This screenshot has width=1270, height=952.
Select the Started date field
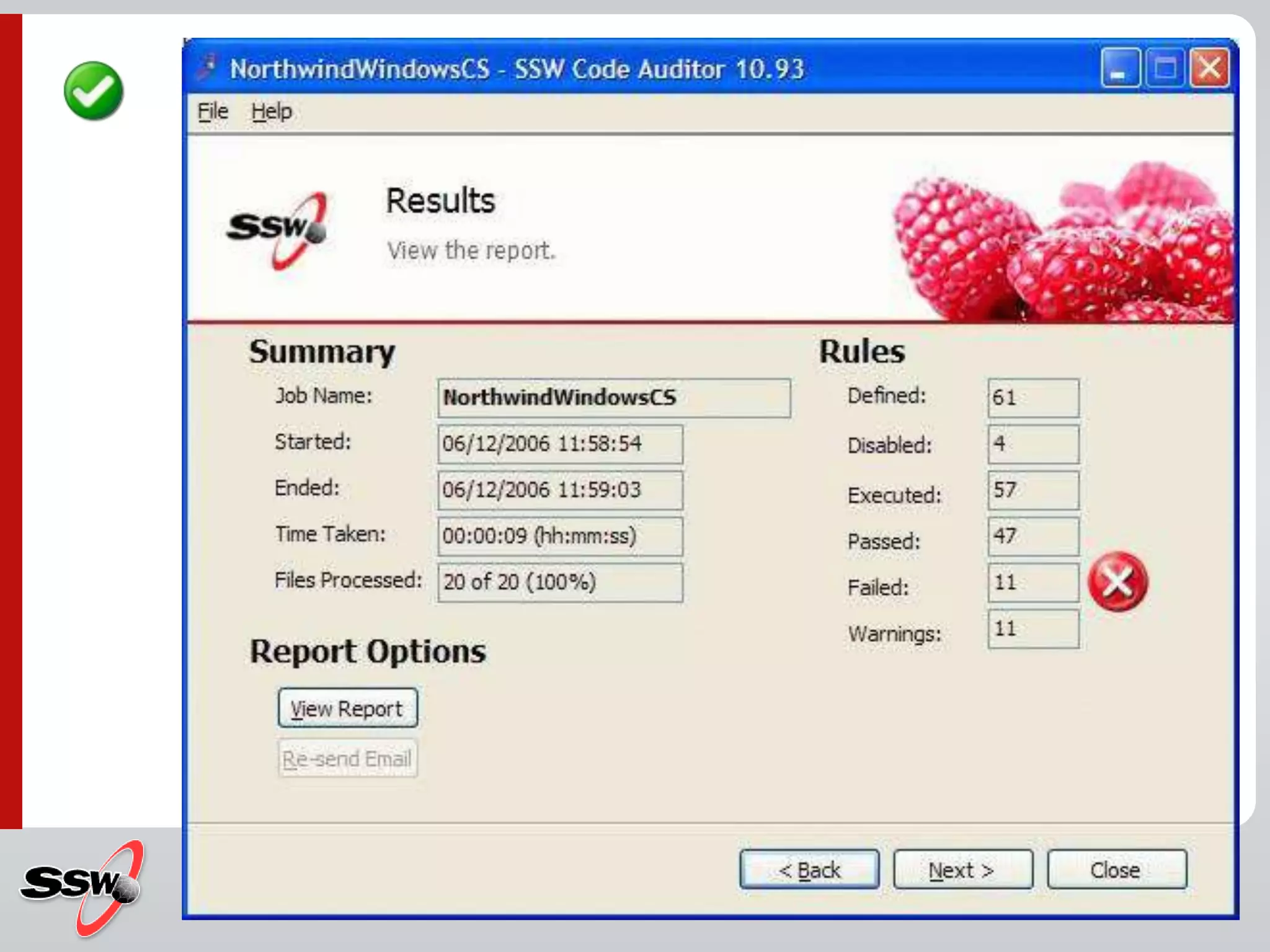pyautogui.click(x=559, y=444)
